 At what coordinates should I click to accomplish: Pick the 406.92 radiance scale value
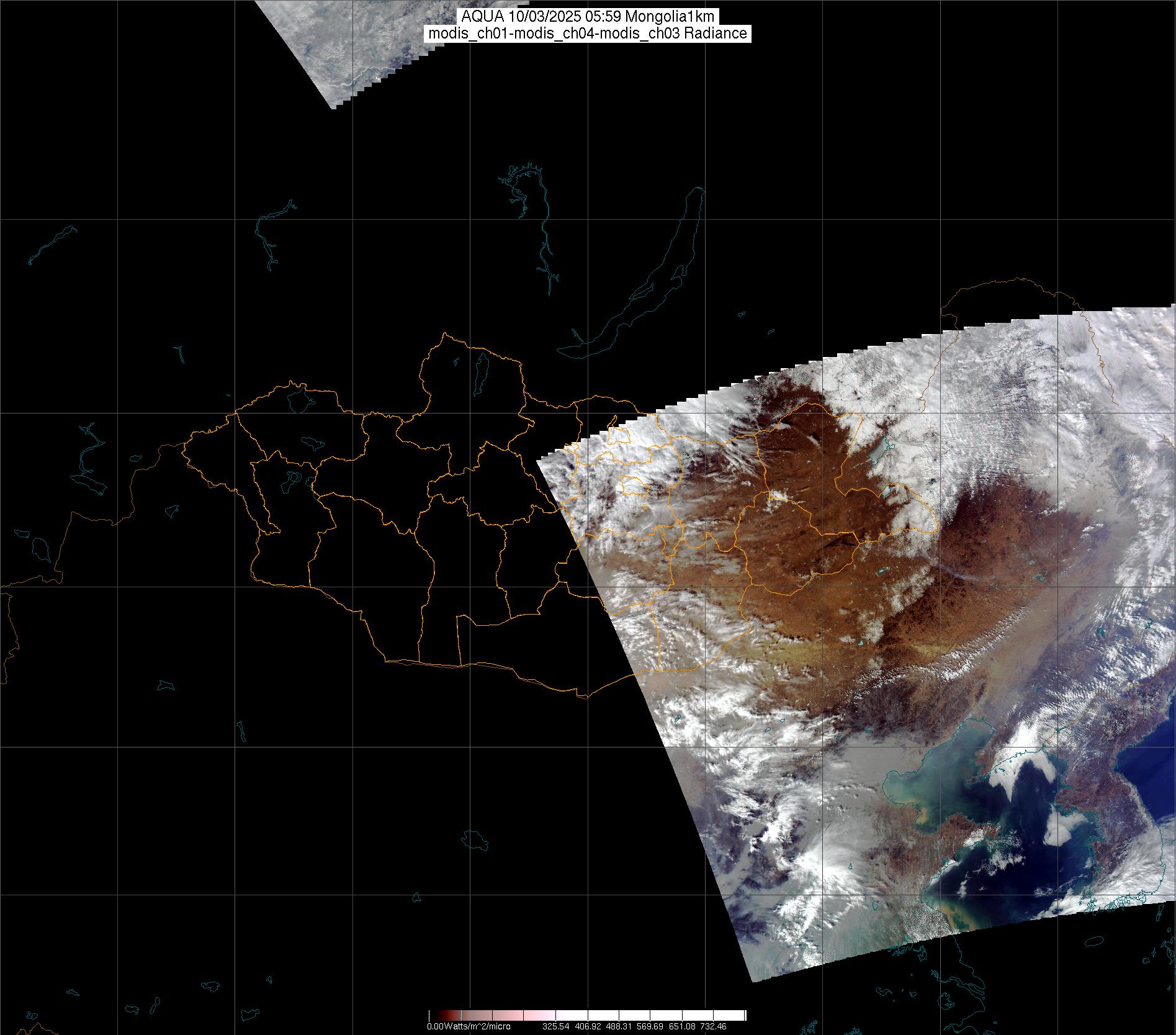pyautogui.click(x=589, y=1026)
